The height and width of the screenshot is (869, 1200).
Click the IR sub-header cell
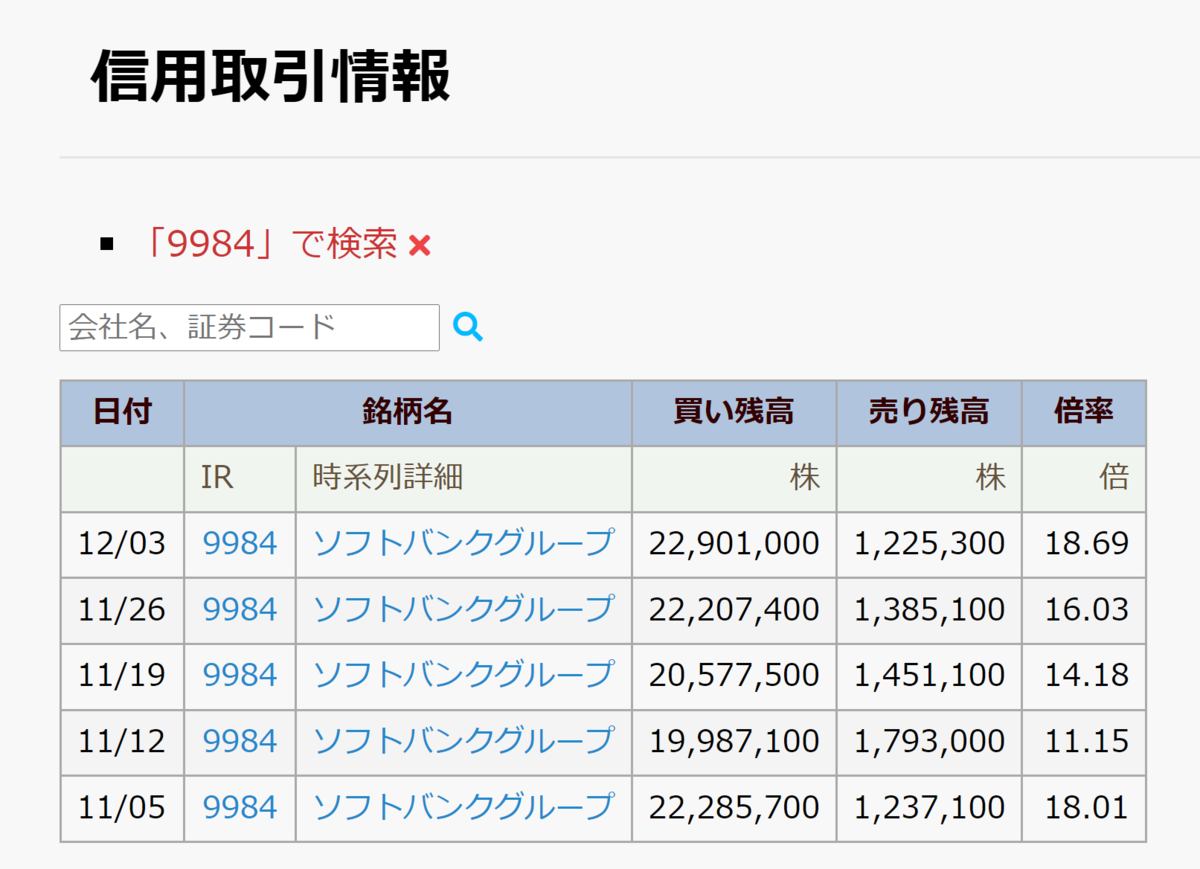240,478
